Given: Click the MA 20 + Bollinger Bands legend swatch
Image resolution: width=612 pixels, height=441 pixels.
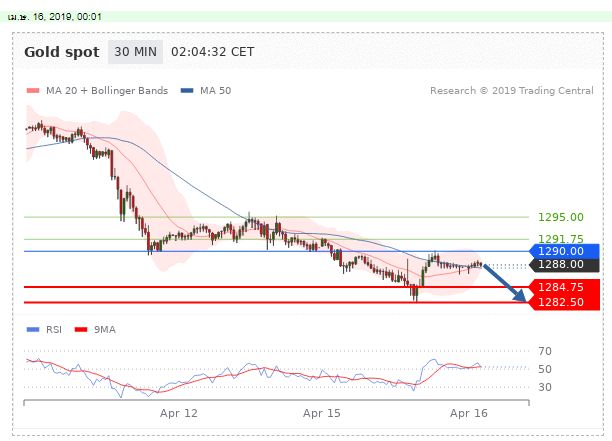Looking at the screenshot, I should 31,91.
